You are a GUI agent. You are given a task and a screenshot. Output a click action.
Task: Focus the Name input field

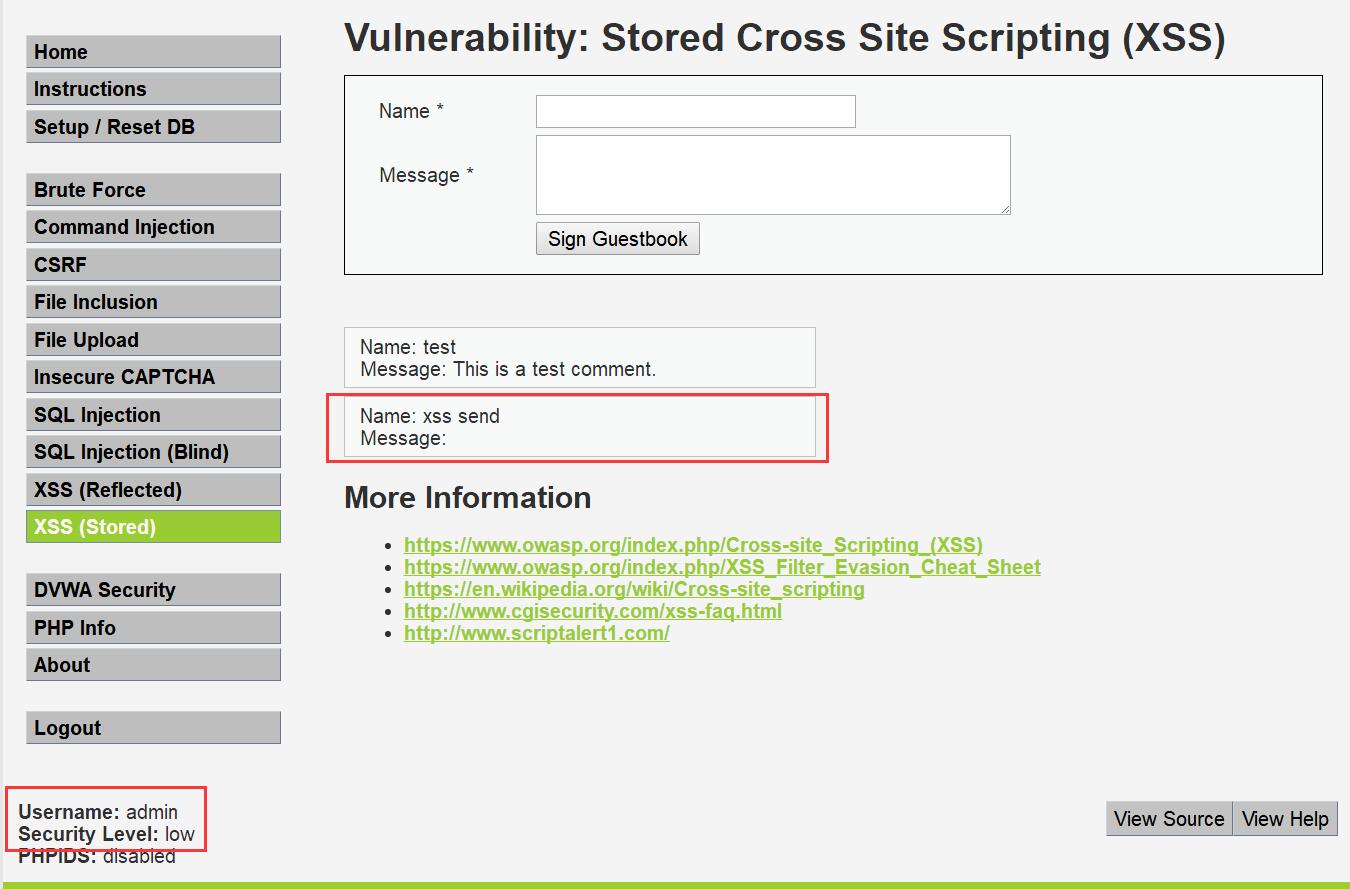point(696,111)
